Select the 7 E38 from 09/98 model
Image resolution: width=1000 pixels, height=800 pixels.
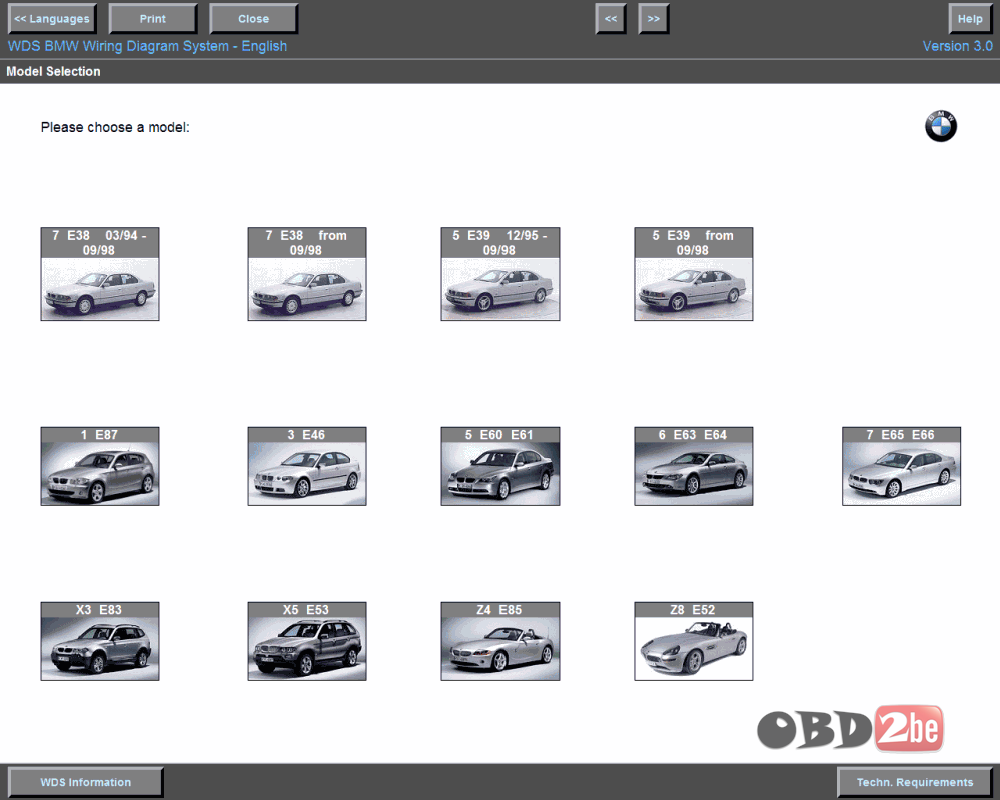tap(307, 274)
